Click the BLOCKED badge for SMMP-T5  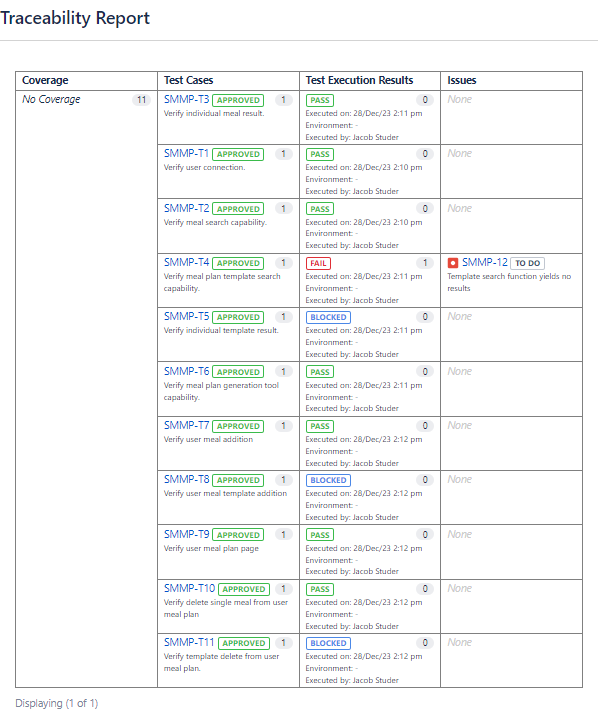pos(328,317)
